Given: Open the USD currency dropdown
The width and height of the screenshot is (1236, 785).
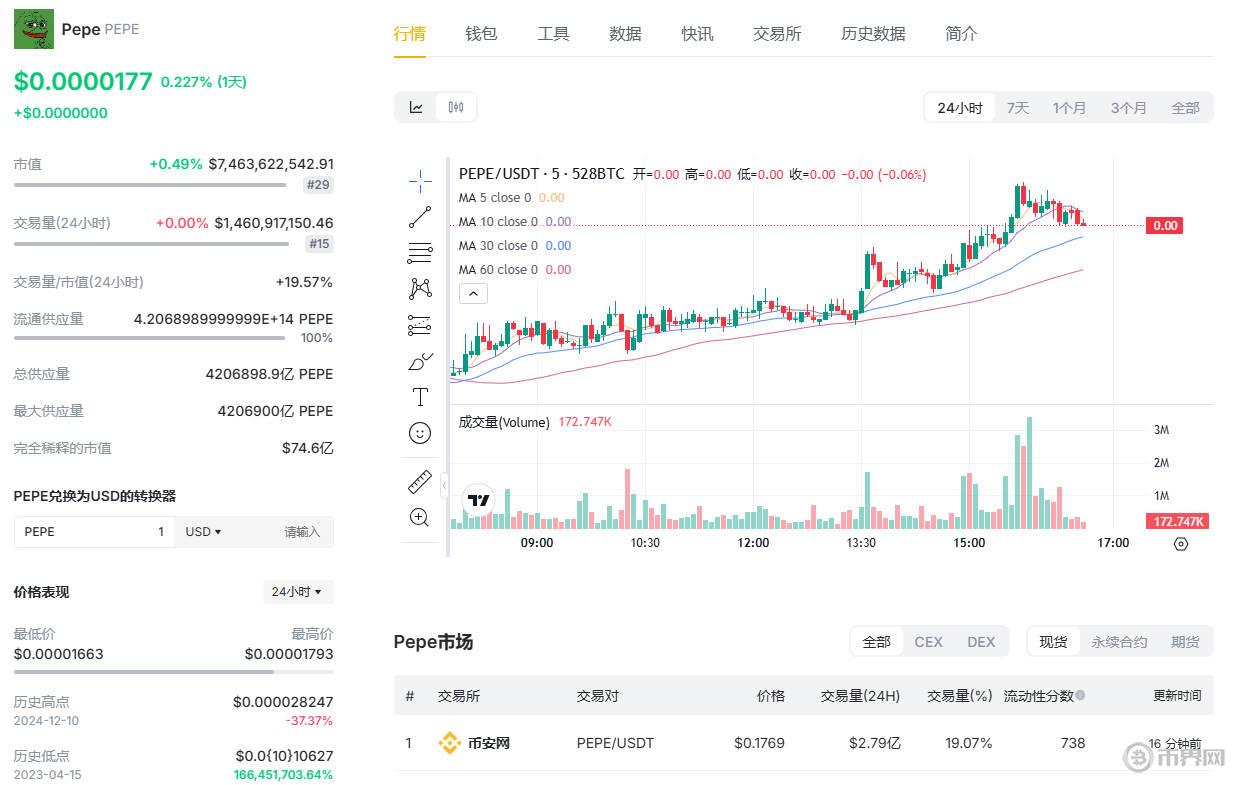Looking at the screenshot, I should [203, 532].
